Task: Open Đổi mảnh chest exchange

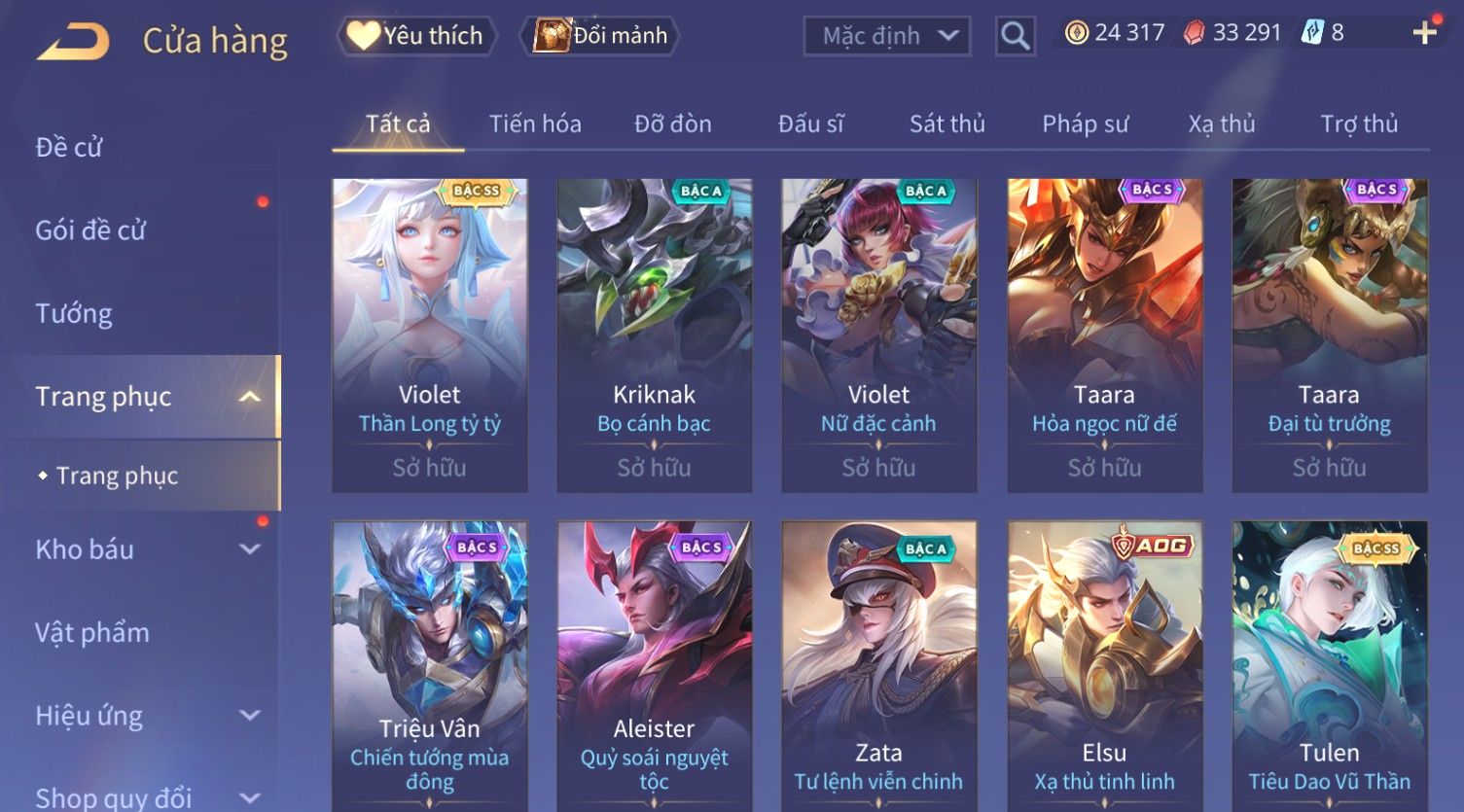Action: (x=599, y=36)
